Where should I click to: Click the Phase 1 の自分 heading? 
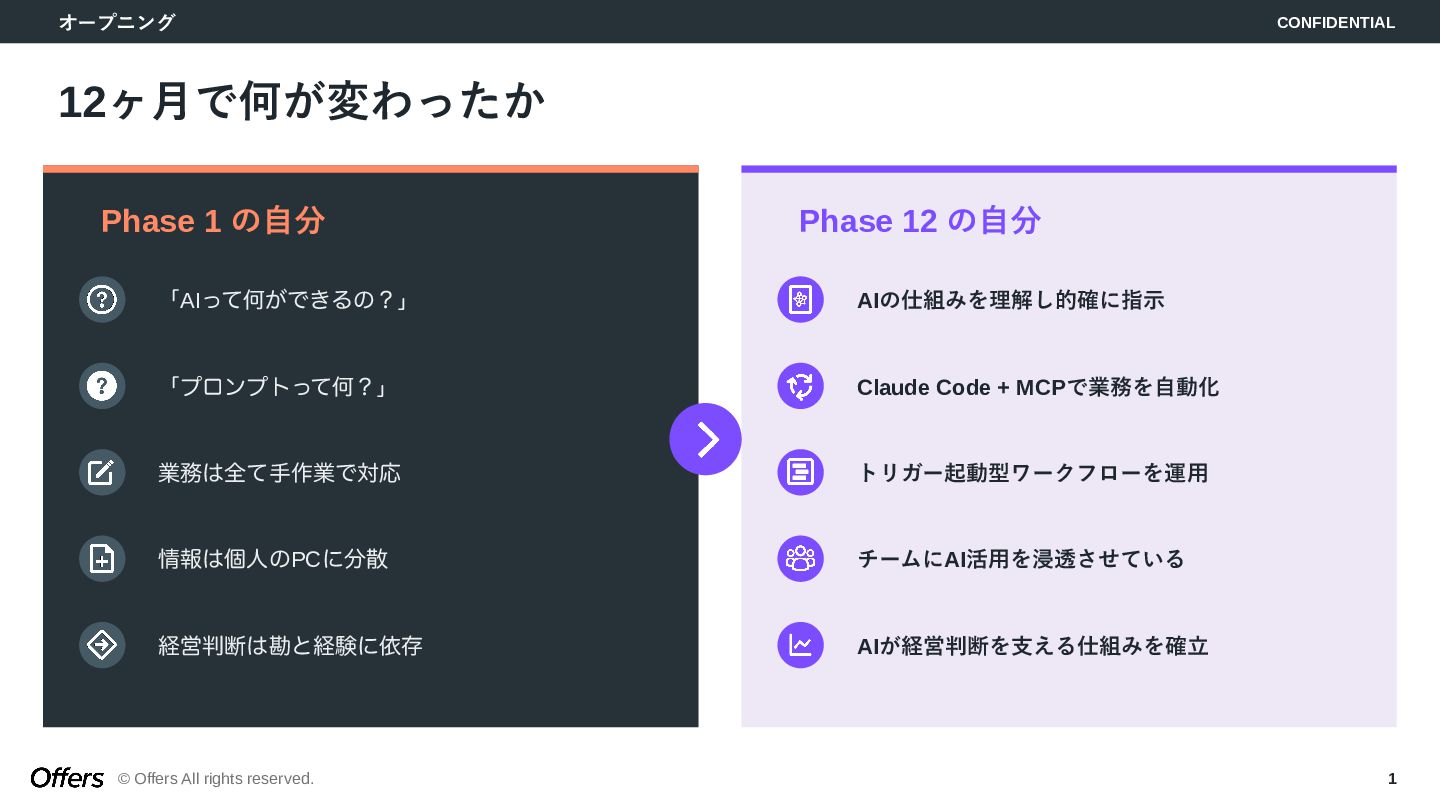(212, 221)
